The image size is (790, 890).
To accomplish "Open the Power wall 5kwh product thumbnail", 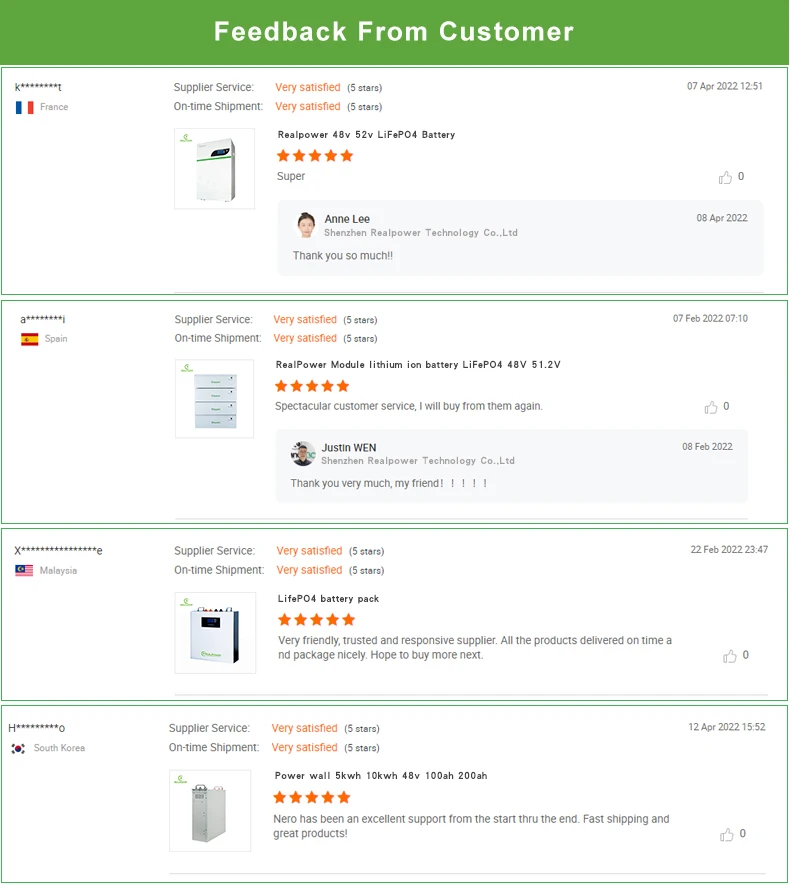I will click(210, 811).
